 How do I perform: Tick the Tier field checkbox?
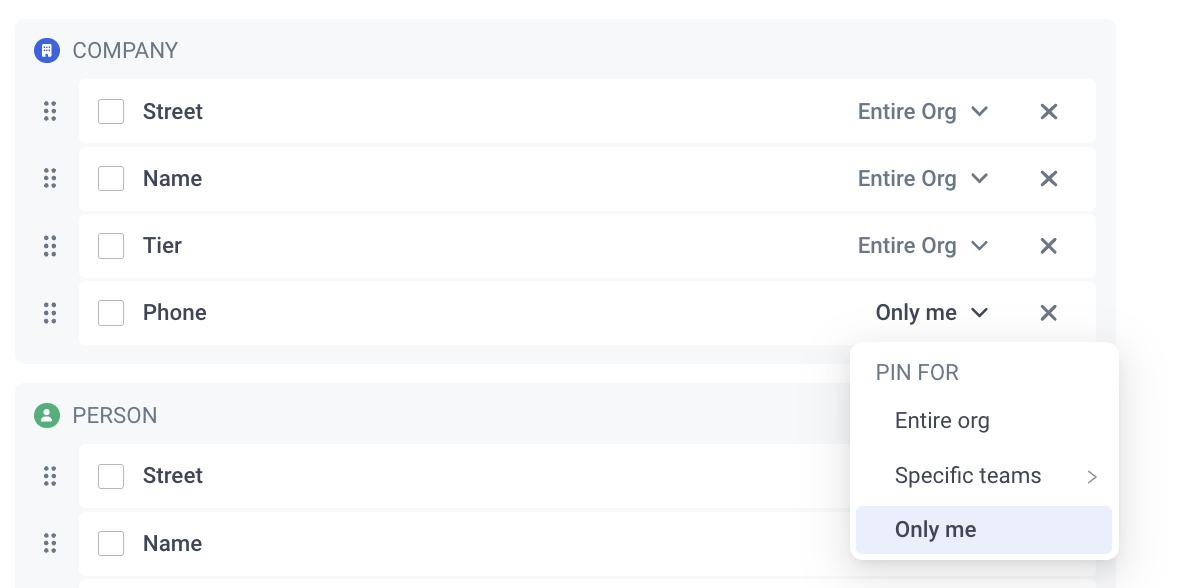[x=111, y=246]
